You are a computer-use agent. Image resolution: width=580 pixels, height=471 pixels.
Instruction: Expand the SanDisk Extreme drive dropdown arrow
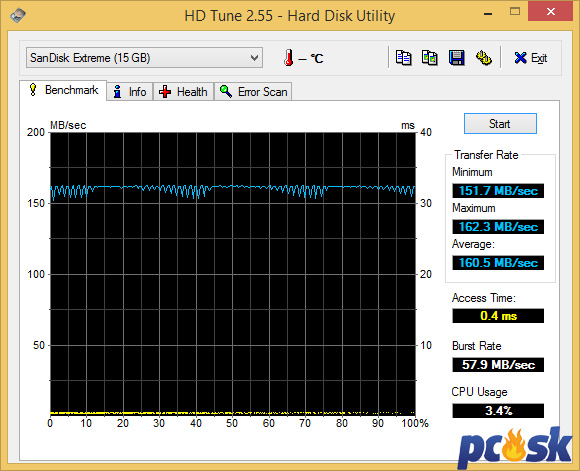(x=254, y=58)
